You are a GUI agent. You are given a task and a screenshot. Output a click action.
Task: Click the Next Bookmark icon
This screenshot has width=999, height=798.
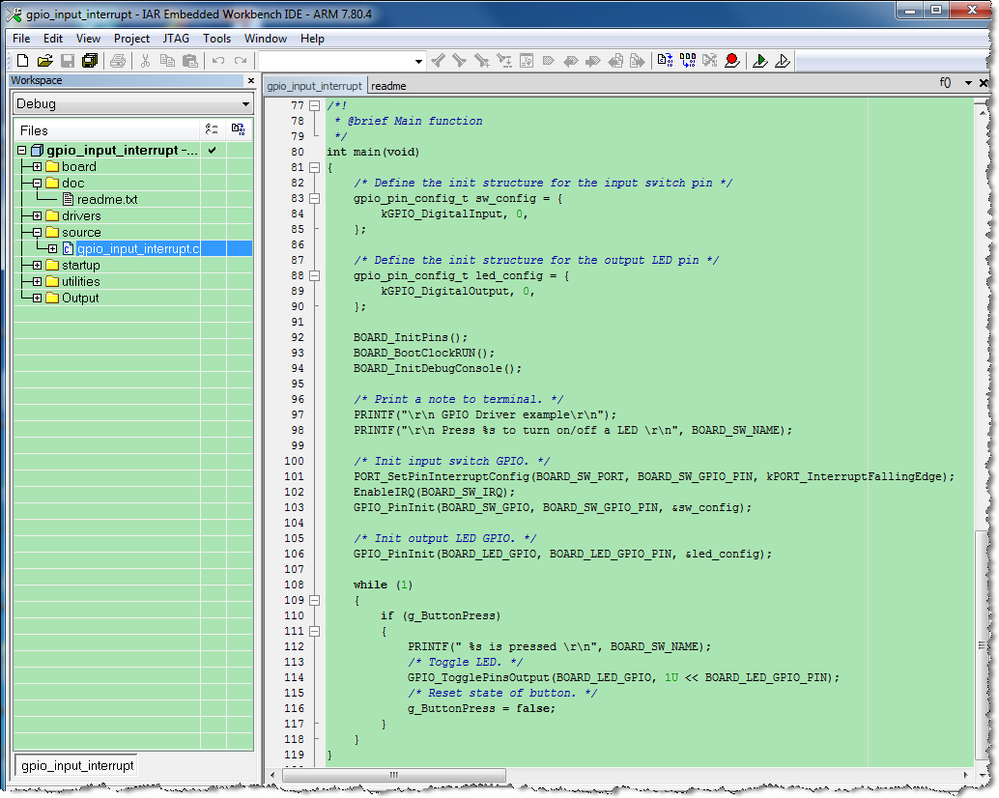593,61
